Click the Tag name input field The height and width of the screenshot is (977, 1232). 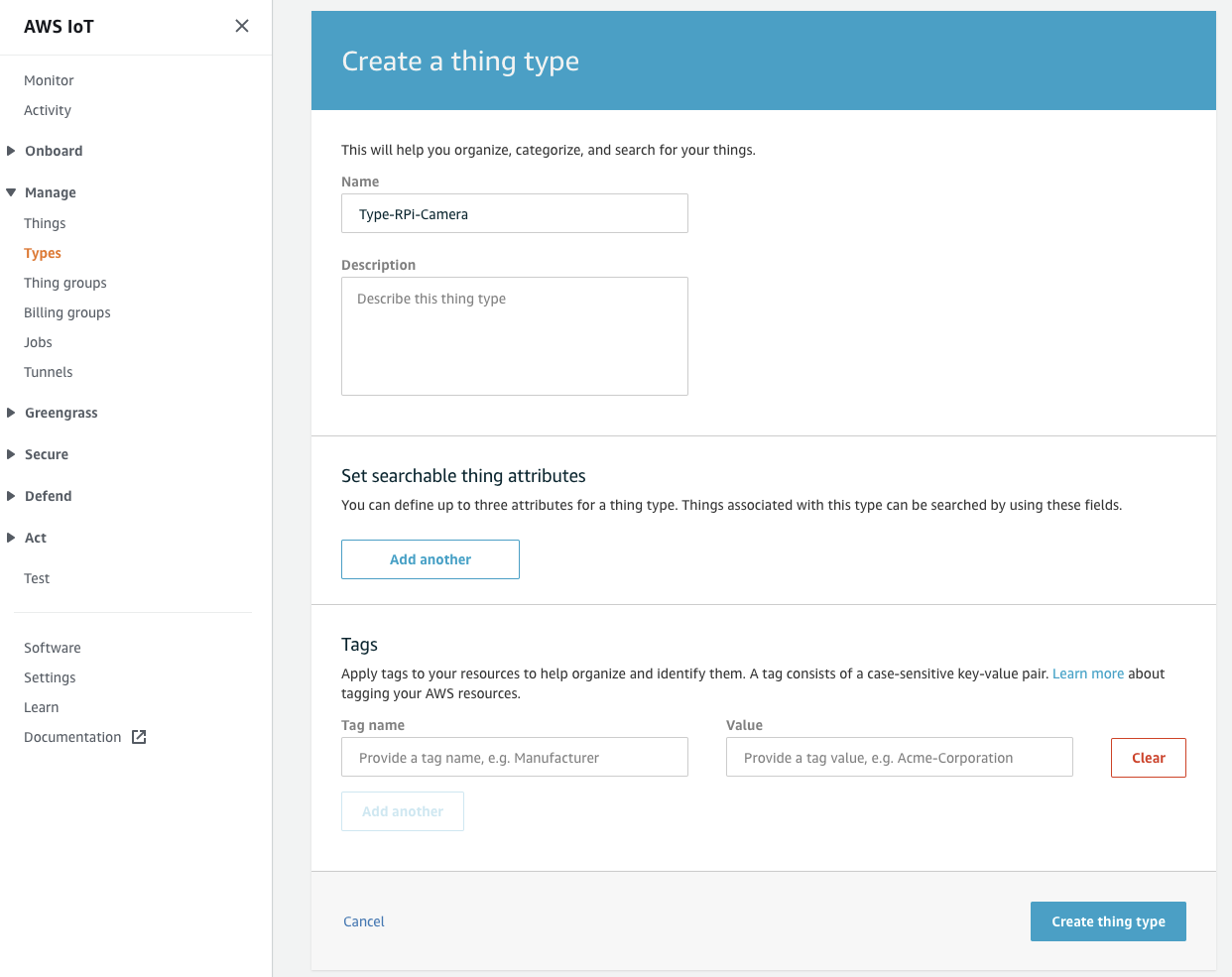515,757
